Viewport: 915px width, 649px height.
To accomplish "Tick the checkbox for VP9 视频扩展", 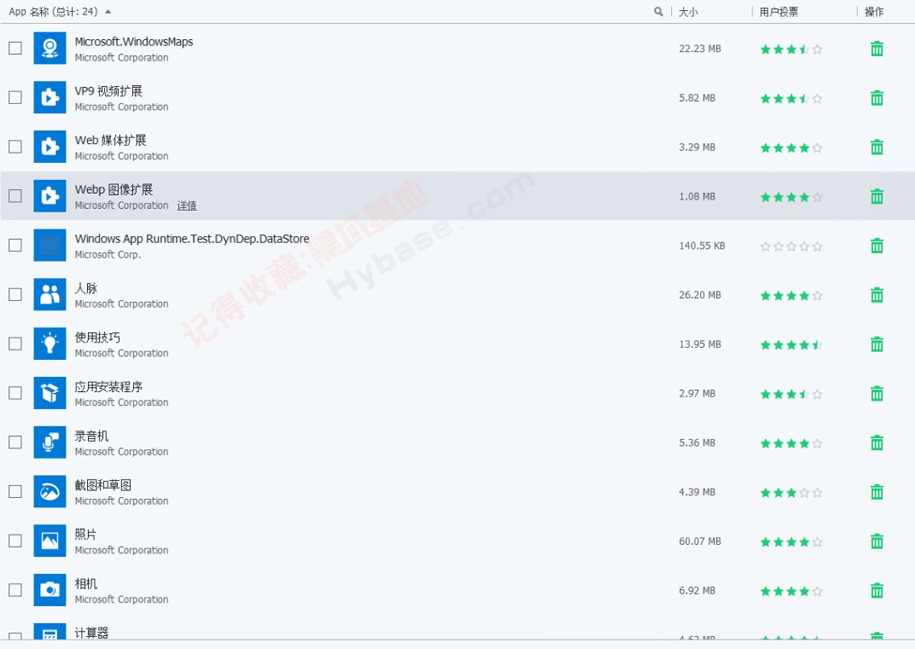I will pos(15,97).
